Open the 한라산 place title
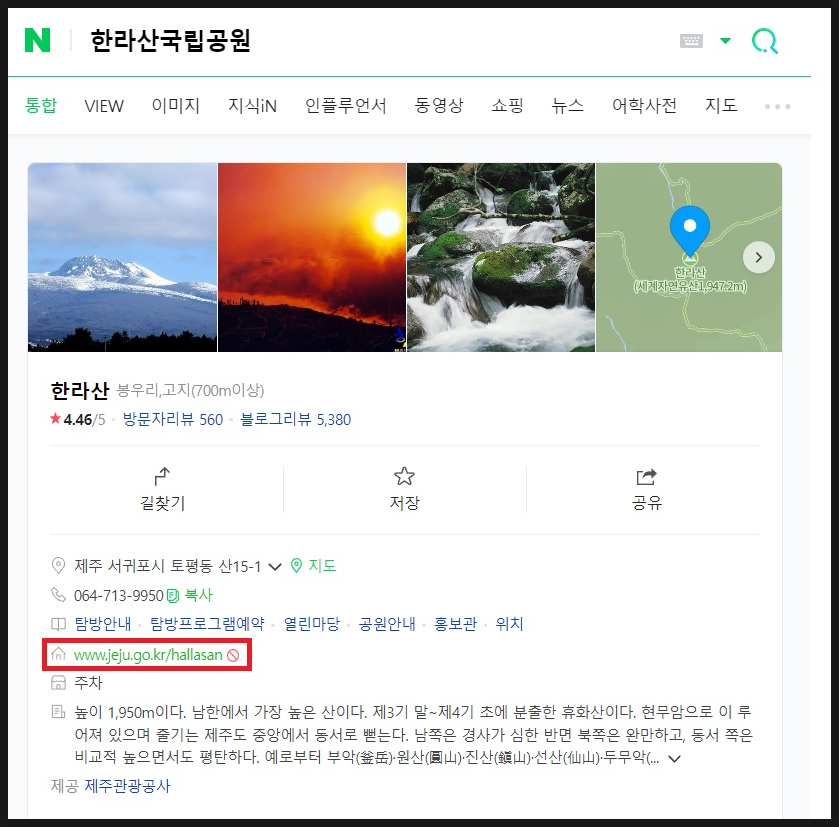Screen dimensions: 839x827 80,390
